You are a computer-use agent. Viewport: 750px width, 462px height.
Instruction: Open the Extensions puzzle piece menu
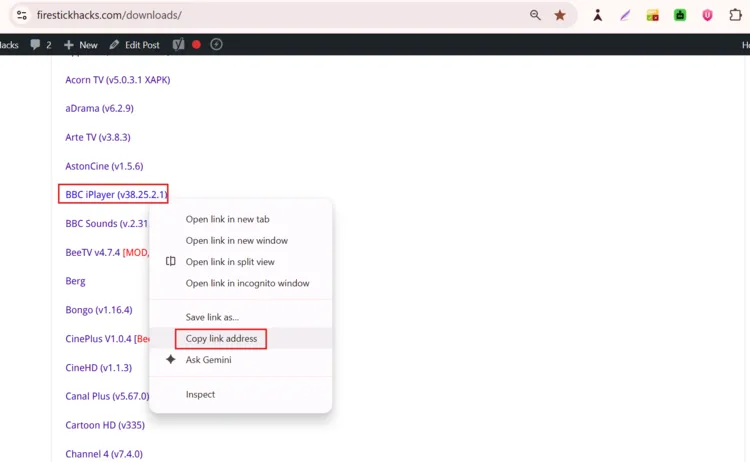pos(735,15)
